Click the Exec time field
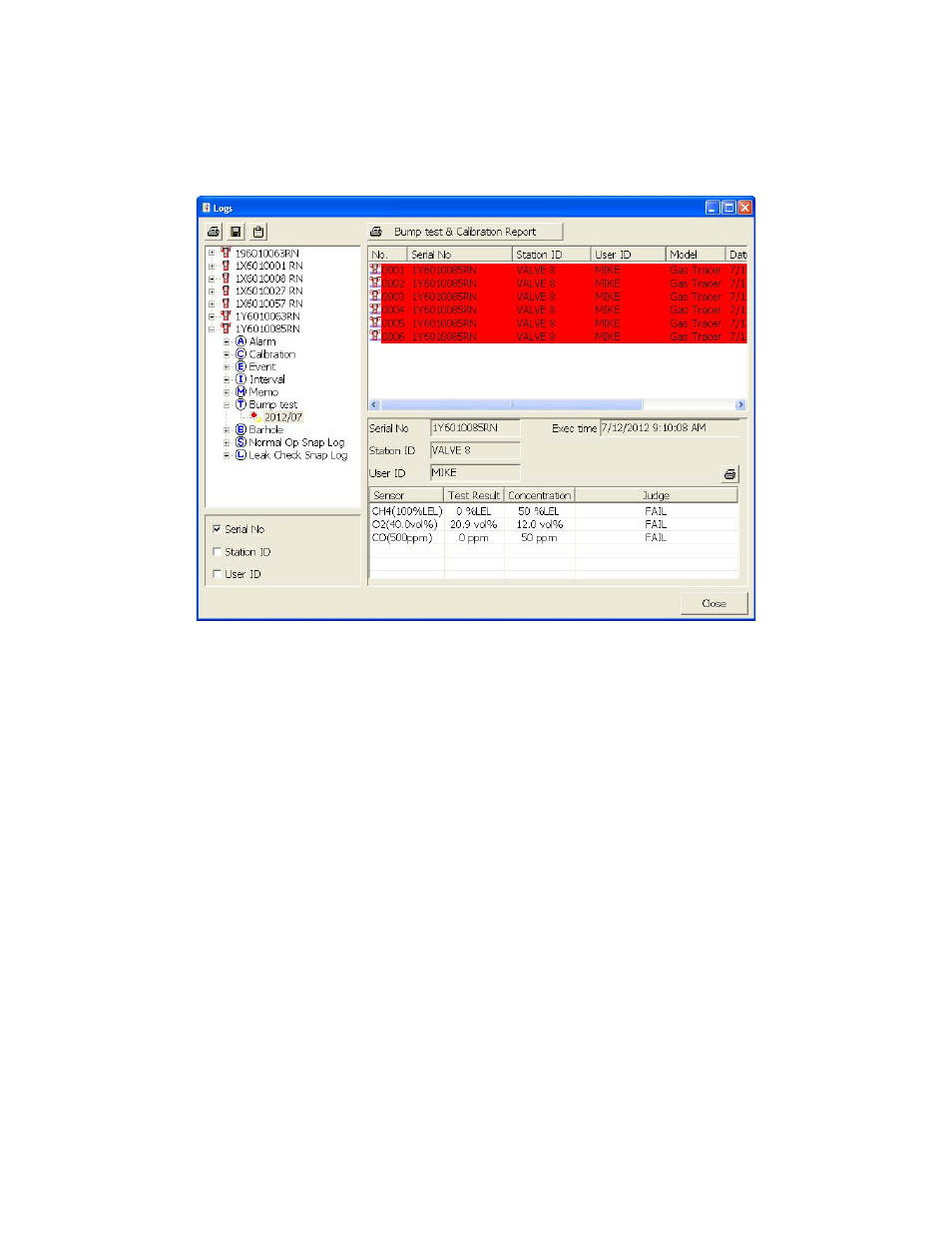952x1233 pixels. tap(670, 428)
